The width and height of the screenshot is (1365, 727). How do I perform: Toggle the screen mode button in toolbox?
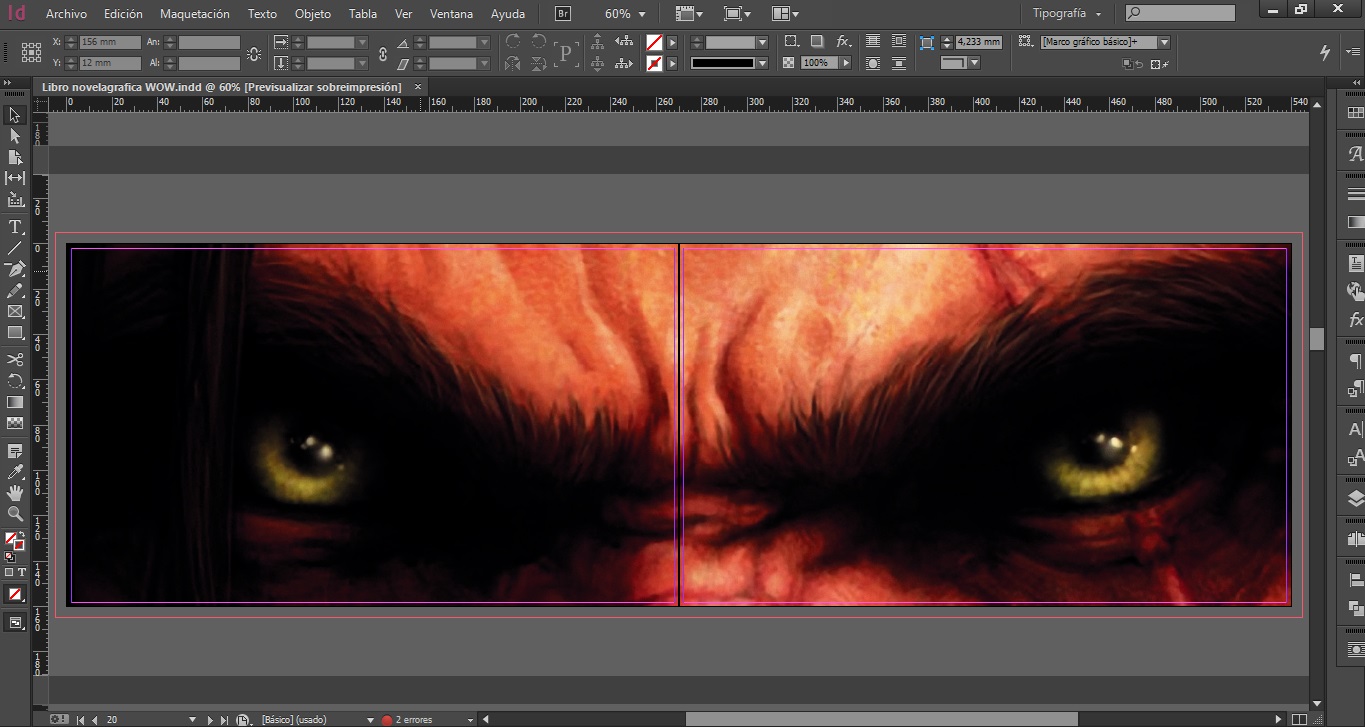(x=15, y=622)
